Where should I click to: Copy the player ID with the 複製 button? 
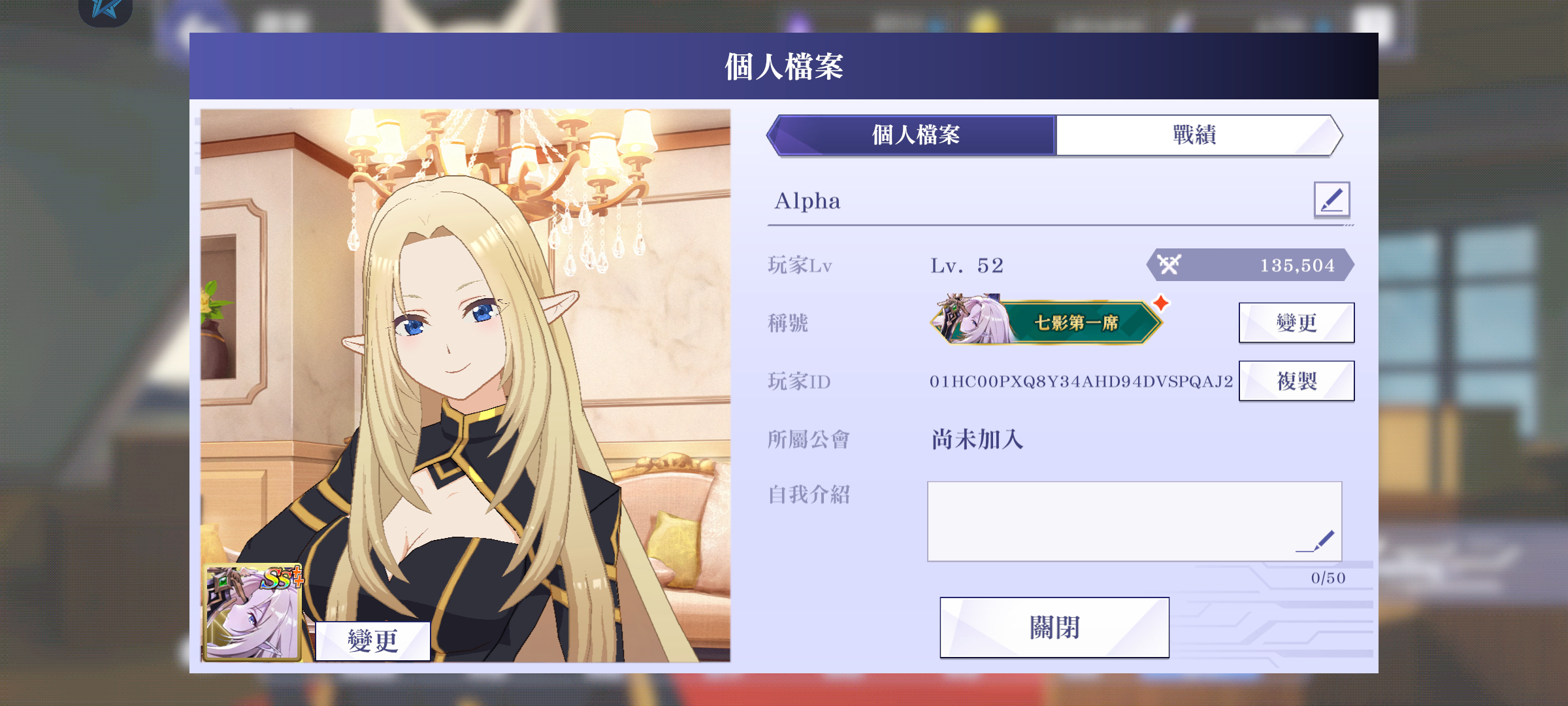tap(1296, 380)
